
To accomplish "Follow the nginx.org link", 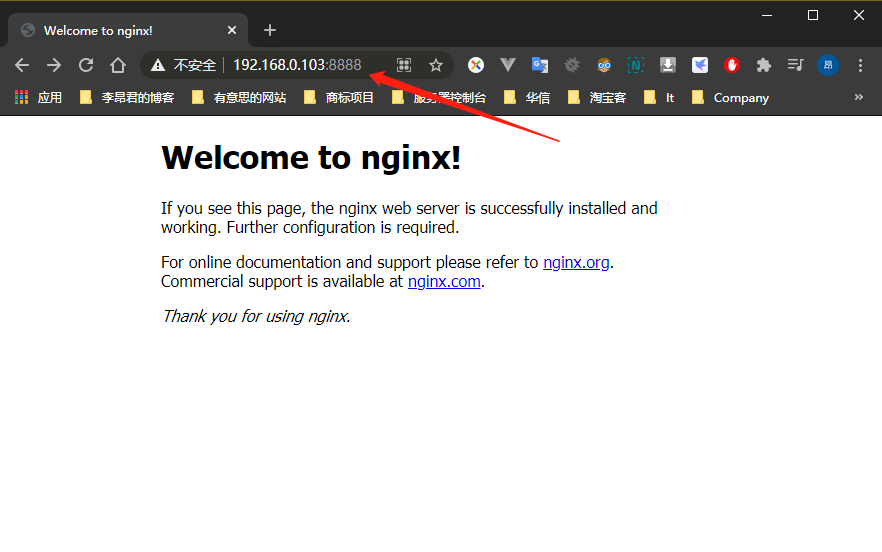I will 576,263.
